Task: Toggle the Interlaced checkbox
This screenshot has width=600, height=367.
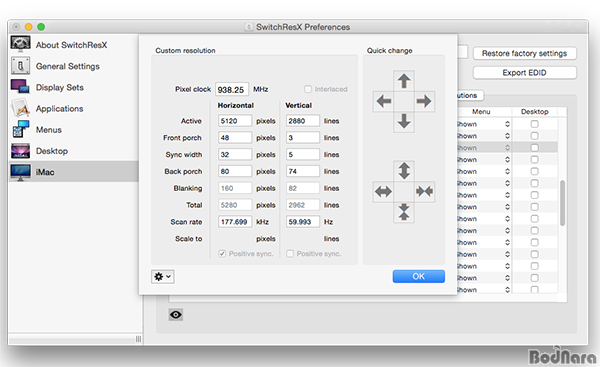Action: [x=308, y=89]
